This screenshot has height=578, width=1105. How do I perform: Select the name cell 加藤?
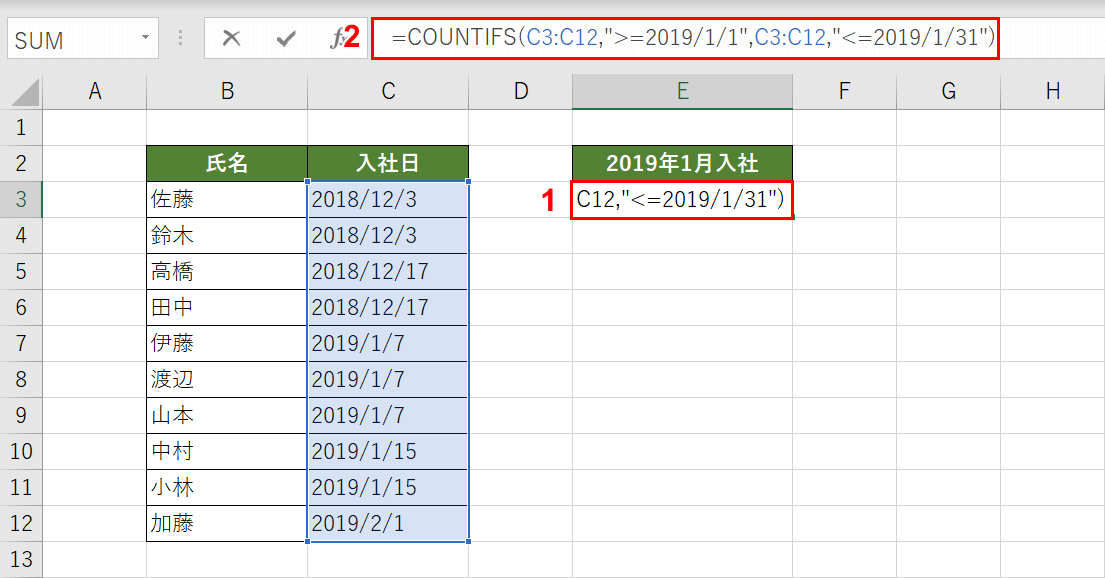(x=227, y=523)
